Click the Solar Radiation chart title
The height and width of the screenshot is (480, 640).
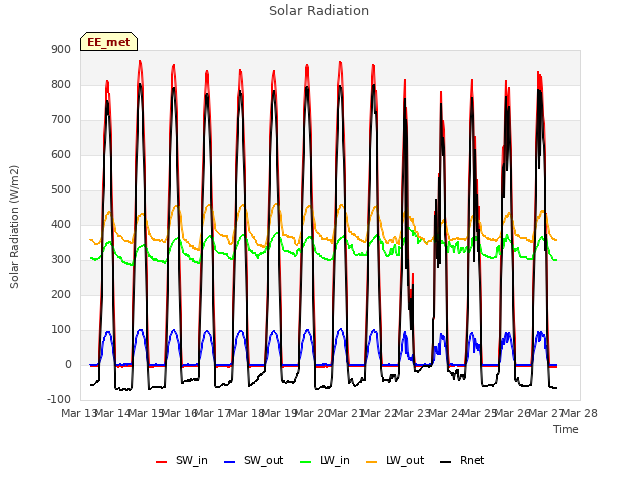(x=319, y=11)
